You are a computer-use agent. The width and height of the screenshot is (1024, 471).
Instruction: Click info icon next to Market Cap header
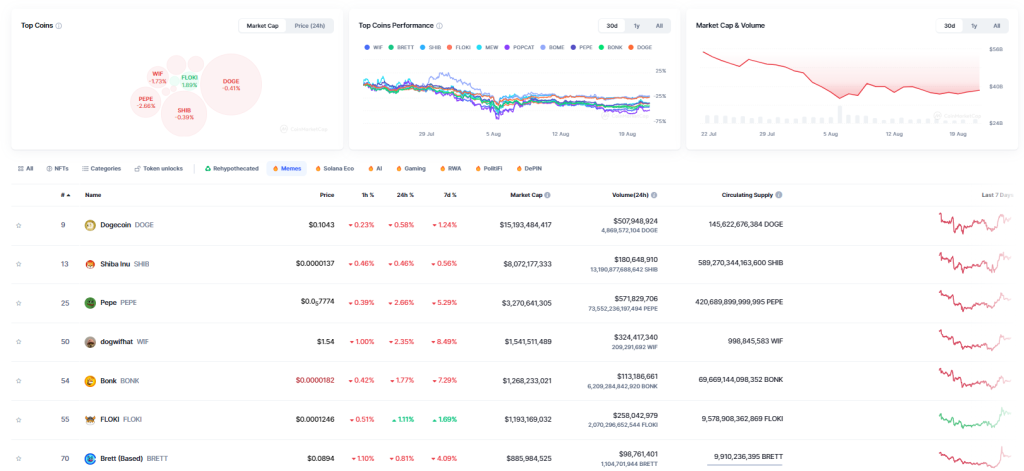click(x=547, y=195)
